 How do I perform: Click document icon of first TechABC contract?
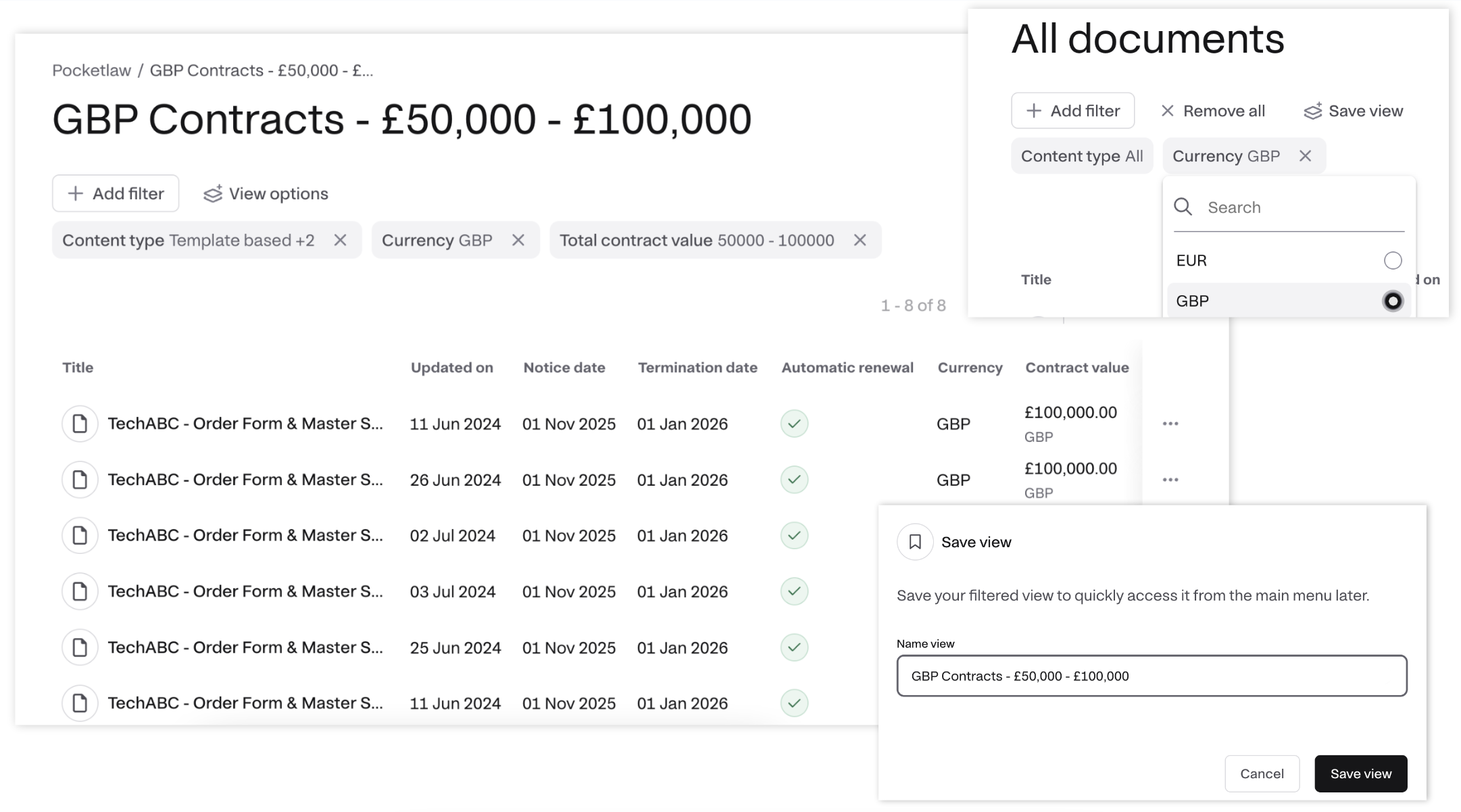[80, 424]
